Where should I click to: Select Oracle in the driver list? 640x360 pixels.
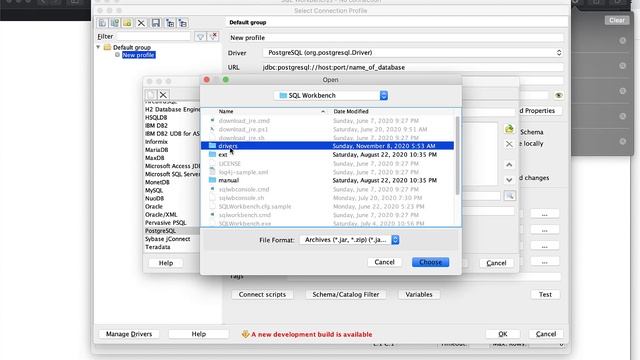pos(154,207)
